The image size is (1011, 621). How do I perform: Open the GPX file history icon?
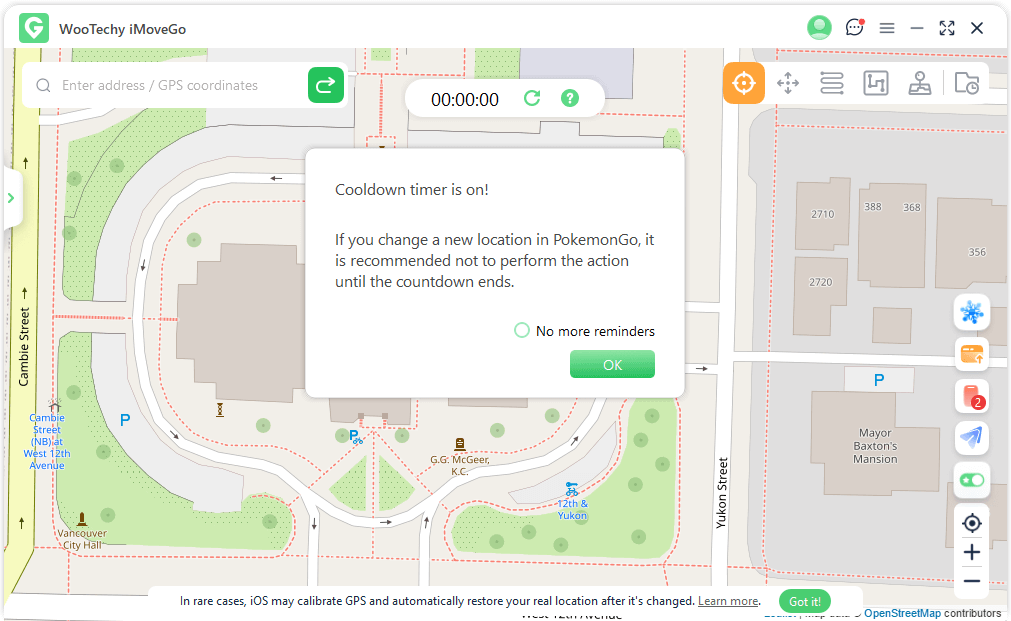coord(966,83)
